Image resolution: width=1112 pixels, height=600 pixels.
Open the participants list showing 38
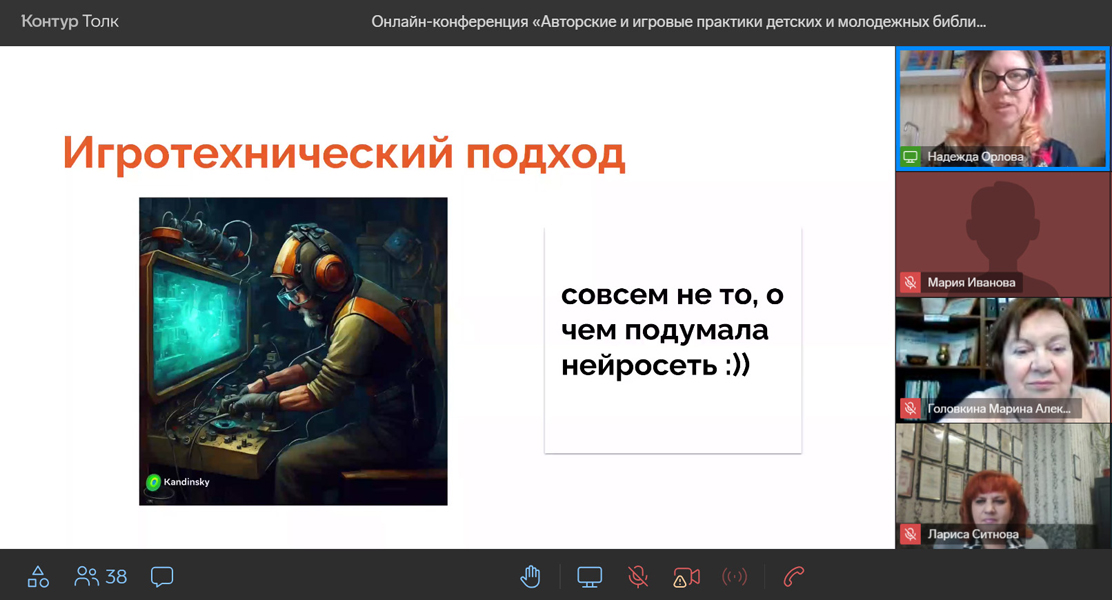point(101,576)
